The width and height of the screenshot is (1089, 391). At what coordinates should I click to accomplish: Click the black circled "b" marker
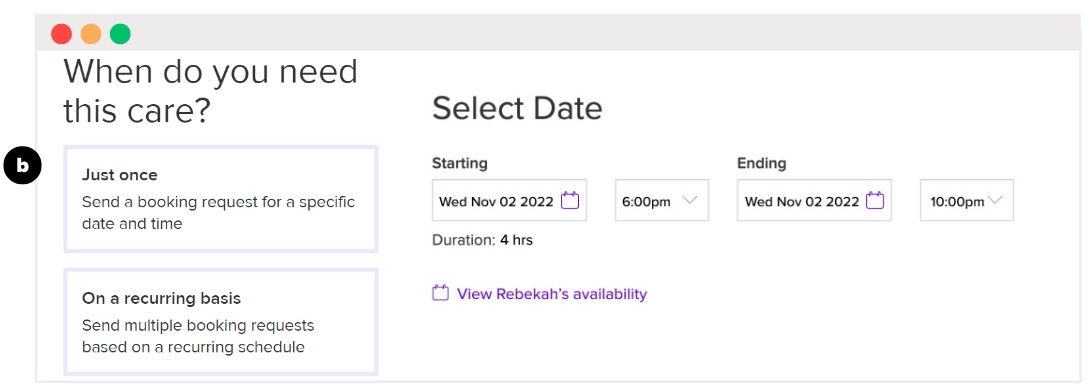pyautogui.click(x=22, y=167)
